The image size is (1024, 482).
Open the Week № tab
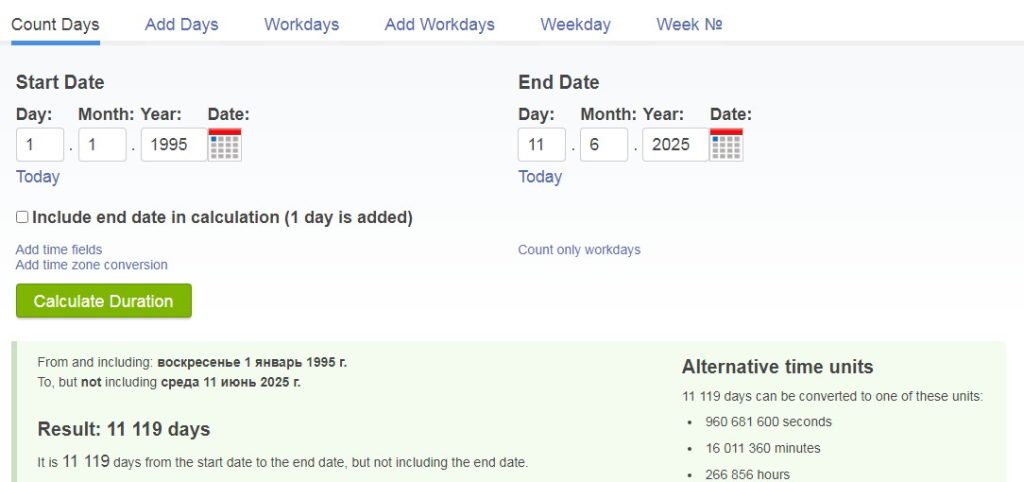(689, 25)
